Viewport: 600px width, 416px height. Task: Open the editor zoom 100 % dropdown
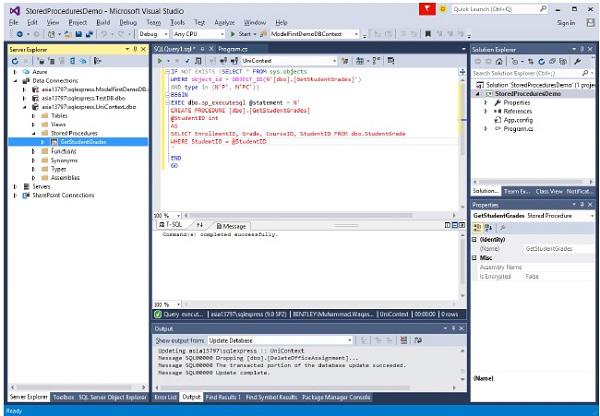click(x=167, y=215)
